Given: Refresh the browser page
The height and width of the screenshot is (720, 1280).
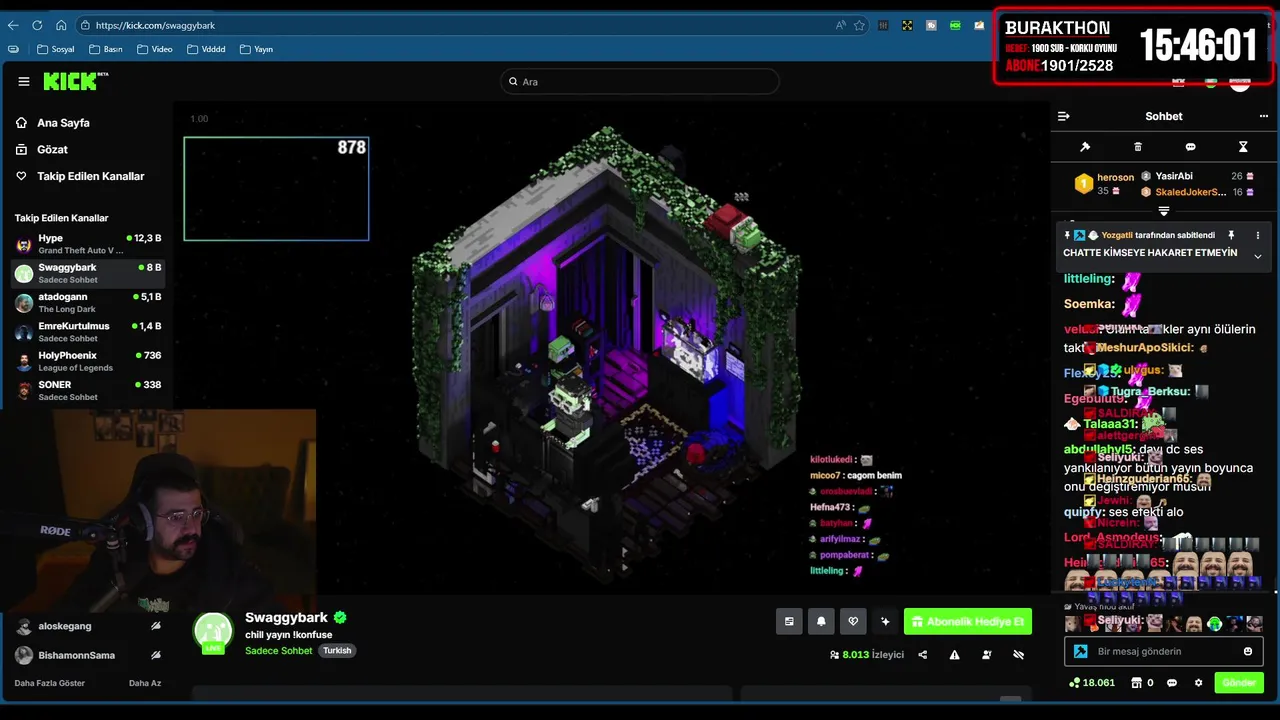Looking at the screenshot, I should [37, 25].
